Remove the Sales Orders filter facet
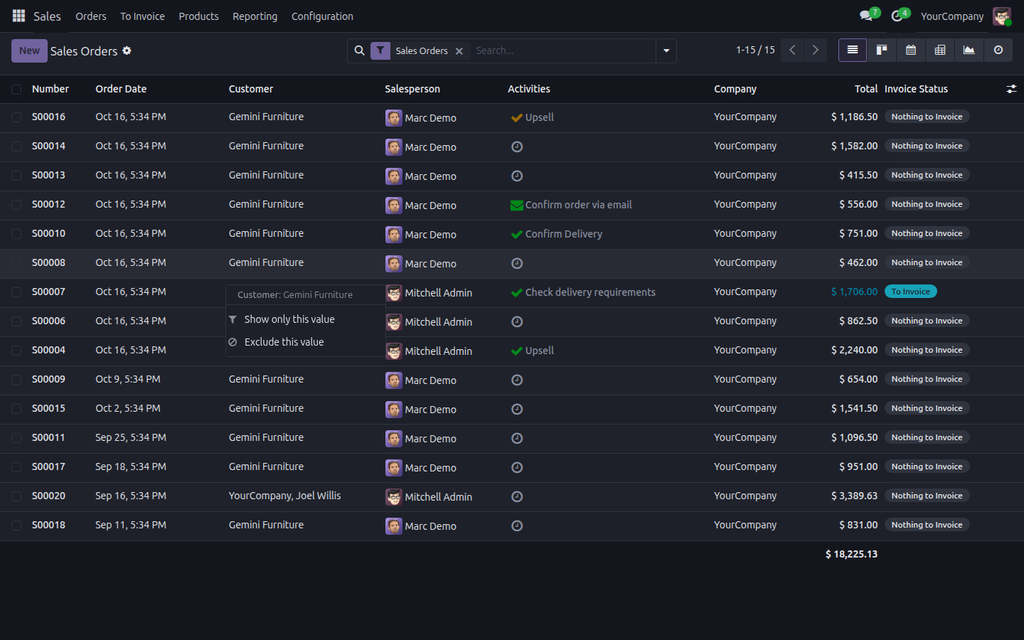Image resolution: width=1024 pixels, height=640 pixels. (x=459, y=51)
